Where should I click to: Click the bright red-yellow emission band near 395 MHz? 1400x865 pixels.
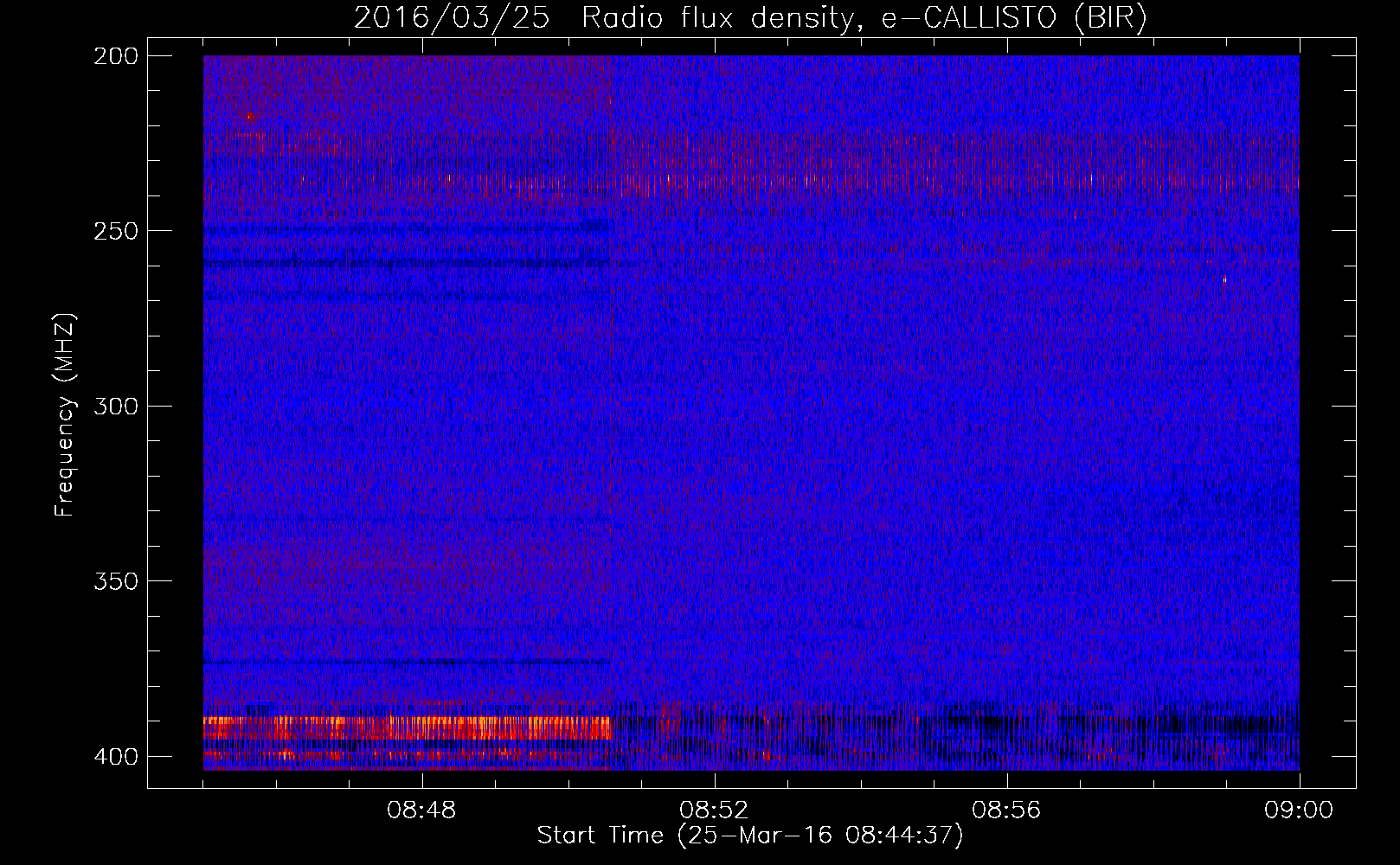(x=407, y=727)
